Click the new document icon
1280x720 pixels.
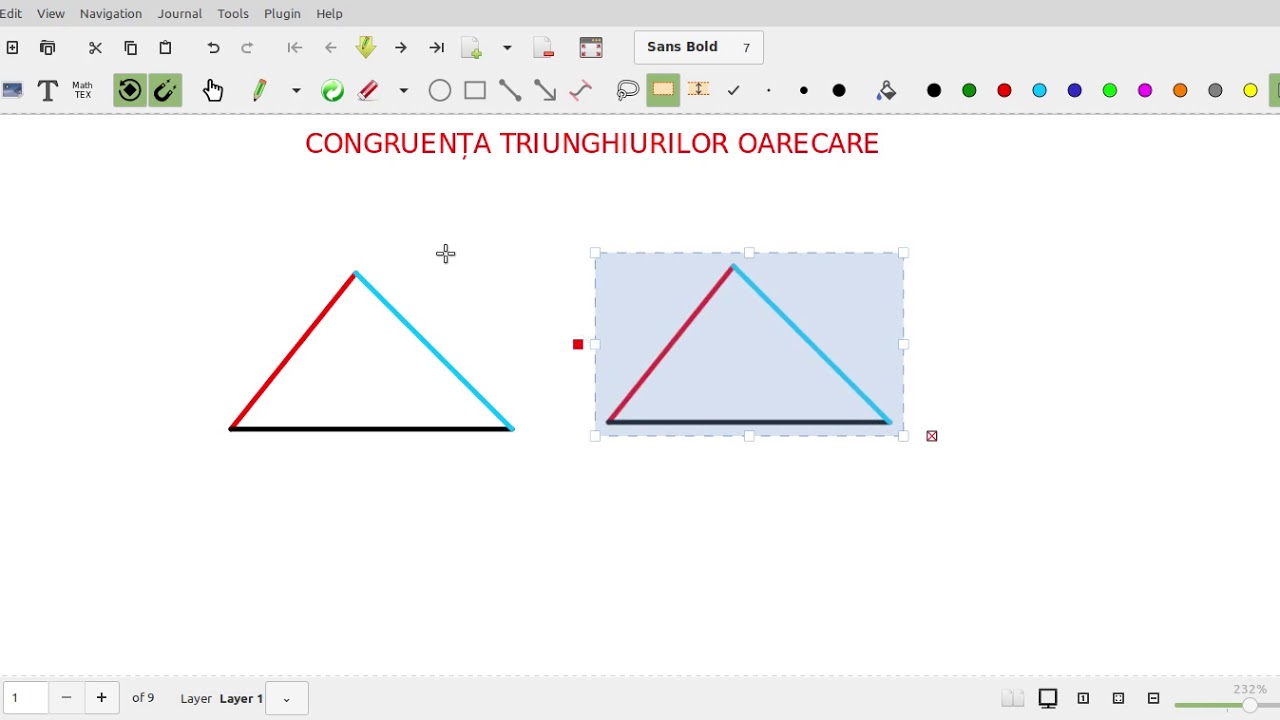point(12,47)
